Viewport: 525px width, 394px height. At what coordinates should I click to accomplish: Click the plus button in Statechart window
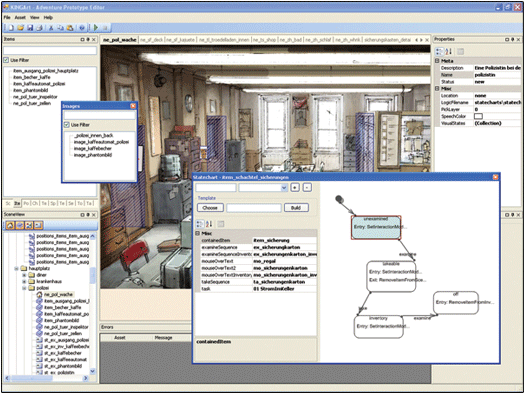(x=295, y=187)
